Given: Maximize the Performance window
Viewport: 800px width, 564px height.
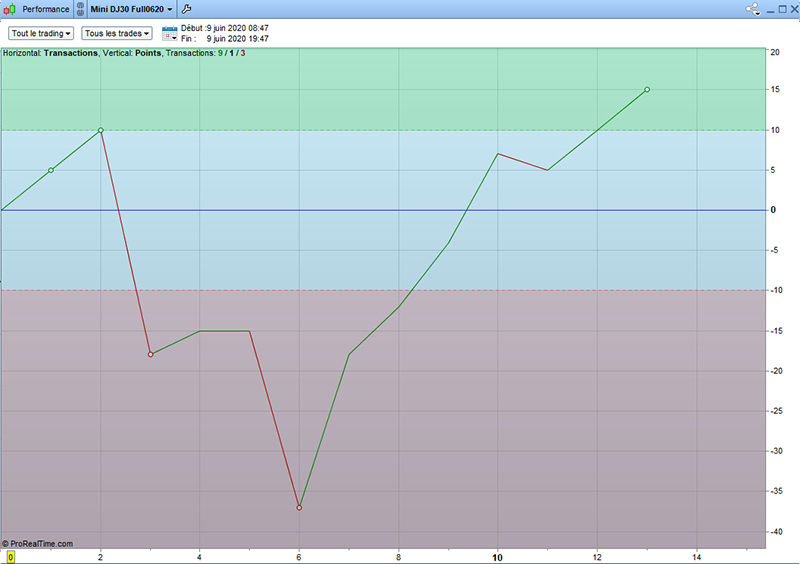Looking at the screenshot, I should [782, 9].
